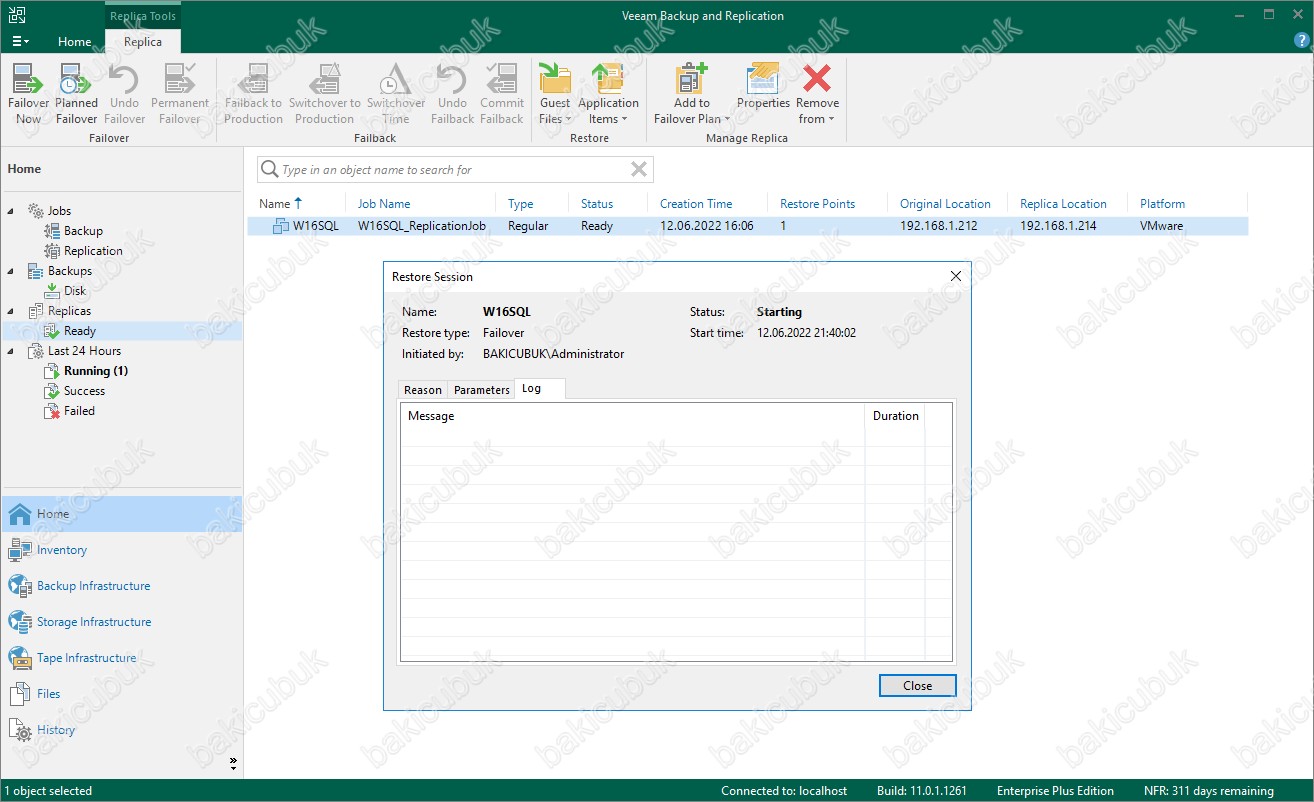Image resolution: width=1314 pixels, height=802 pixels.
Task: Select Disk under Backups tree
Action: pyautogui.click(x=75, y=291)
